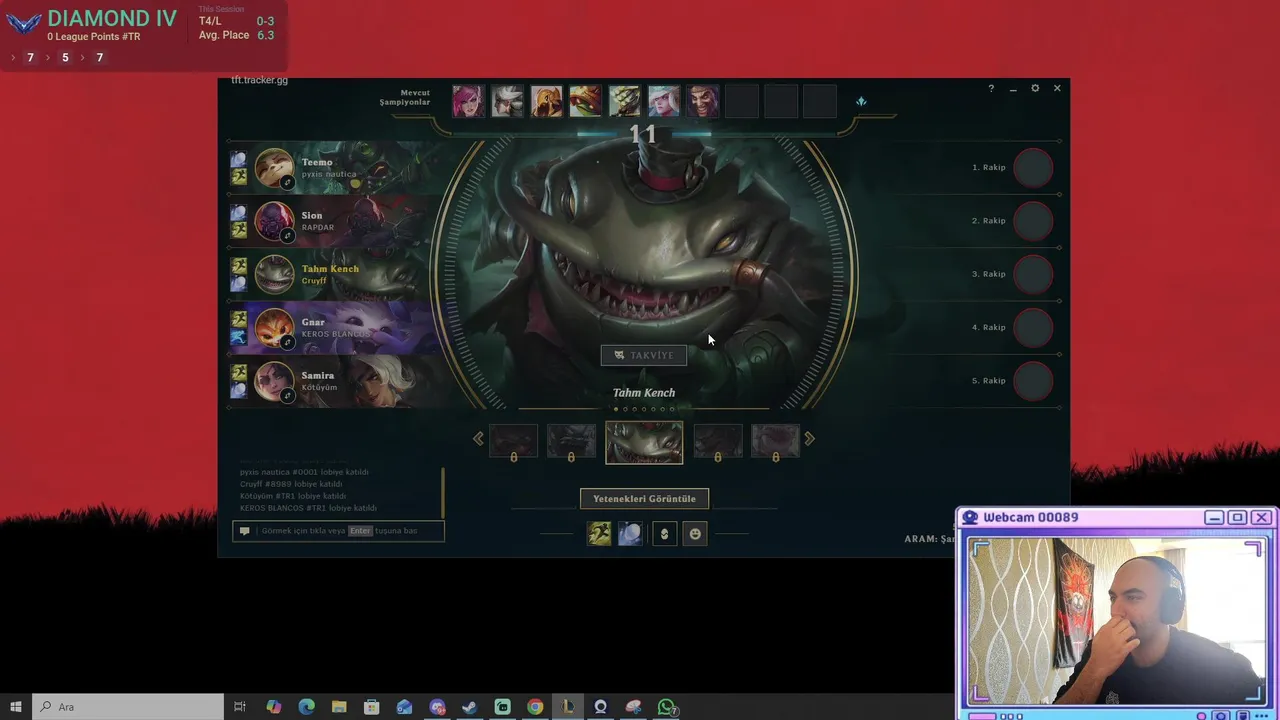Viewport: 1280px width, 720px height.
Task: Open WhatsApp from taskbar
Action: point(667,707)
